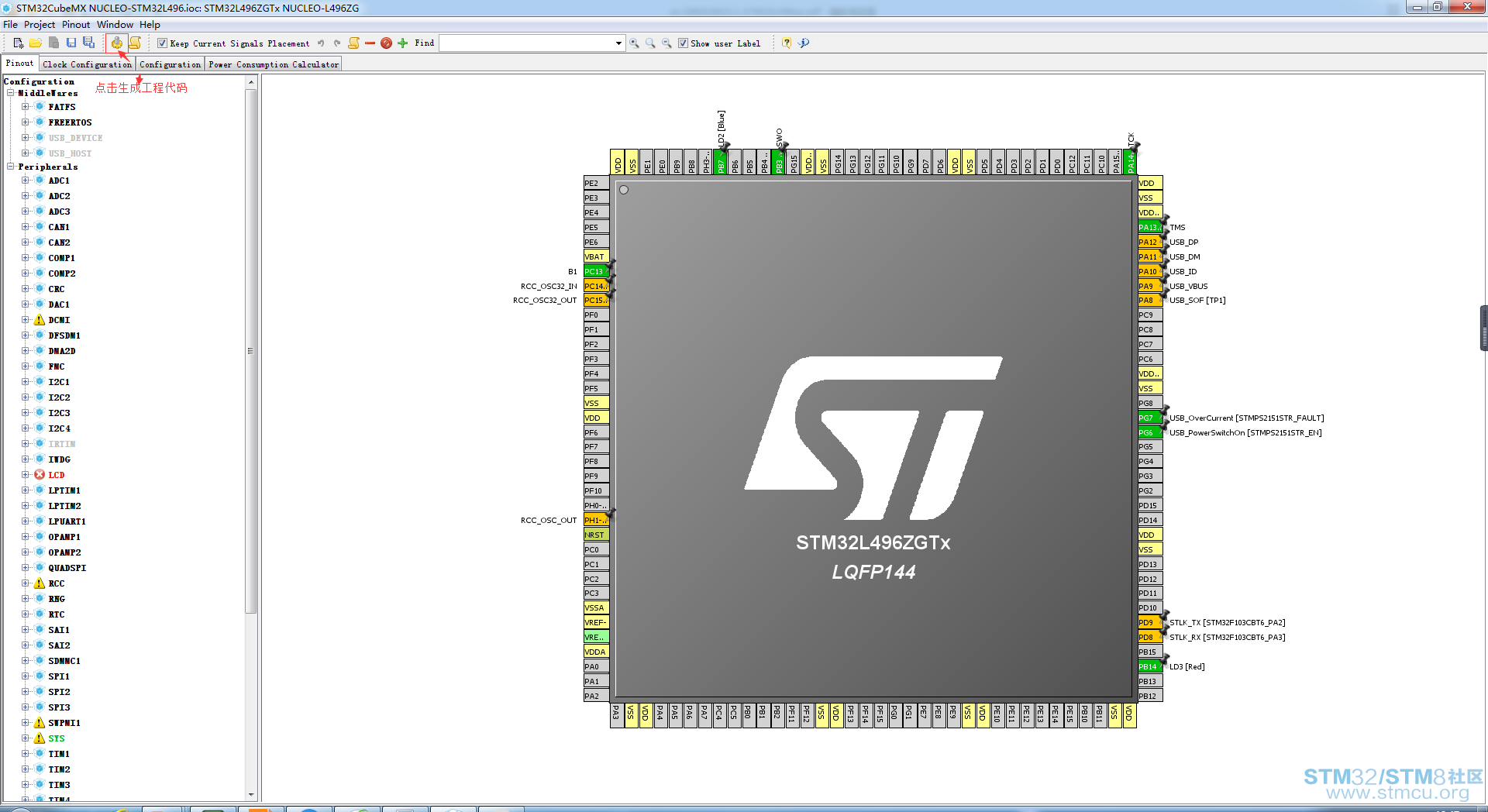Click the PD9 STLK_TX pin
Image resolution: width=1488 pixels, height=812 pixels.
coord(1150,622)
